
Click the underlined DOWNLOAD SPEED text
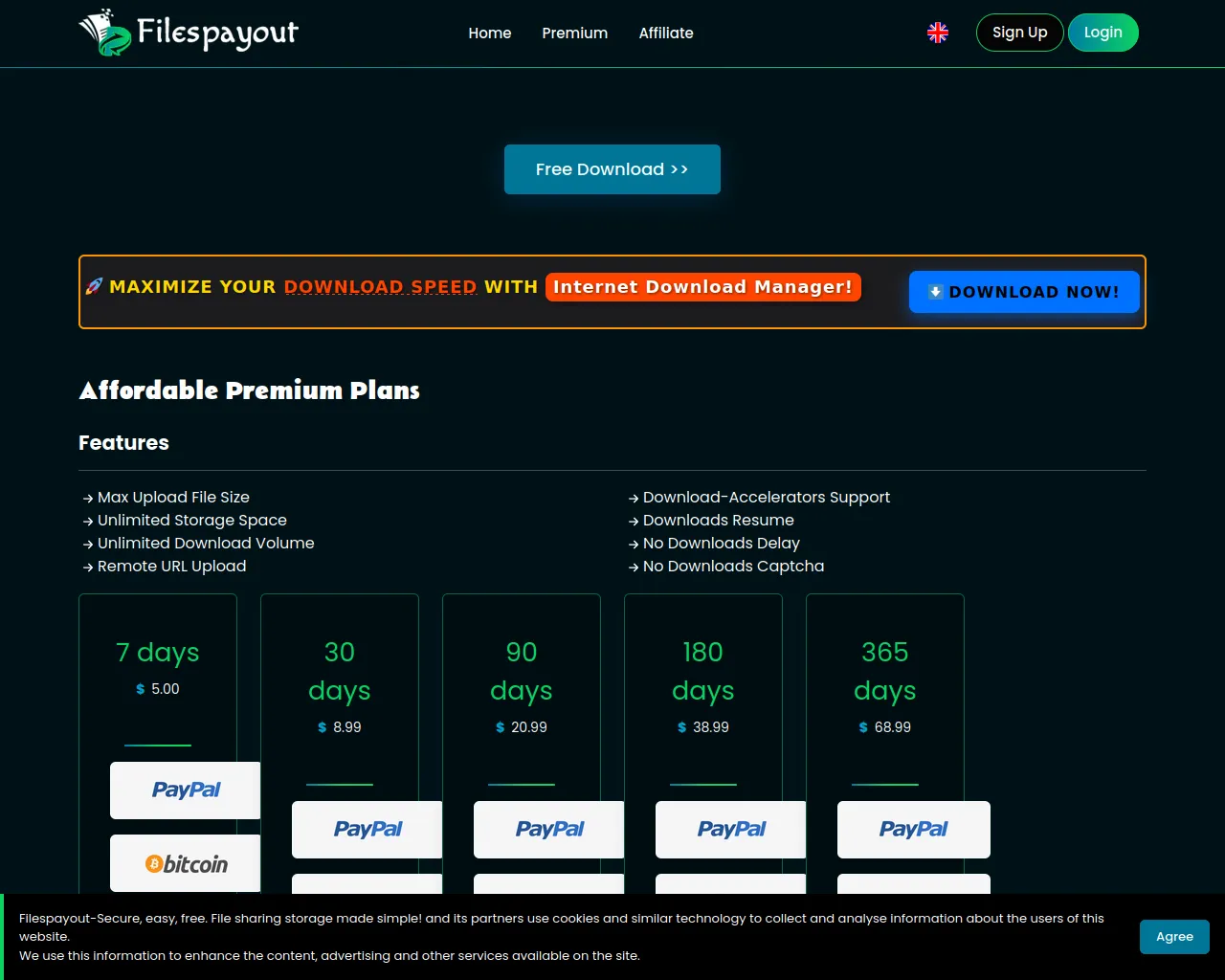pos(380,287)
